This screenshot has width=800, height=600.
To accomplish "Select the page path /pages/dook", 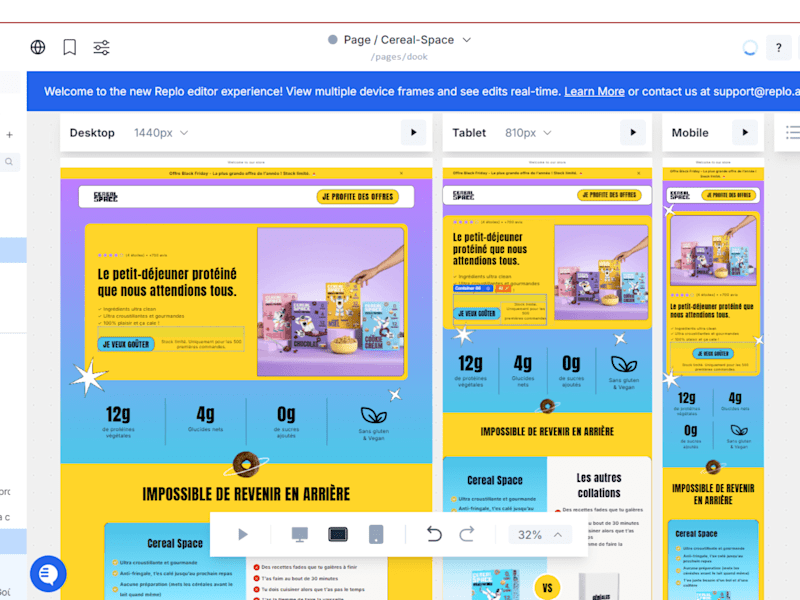I will coord(399,57).
